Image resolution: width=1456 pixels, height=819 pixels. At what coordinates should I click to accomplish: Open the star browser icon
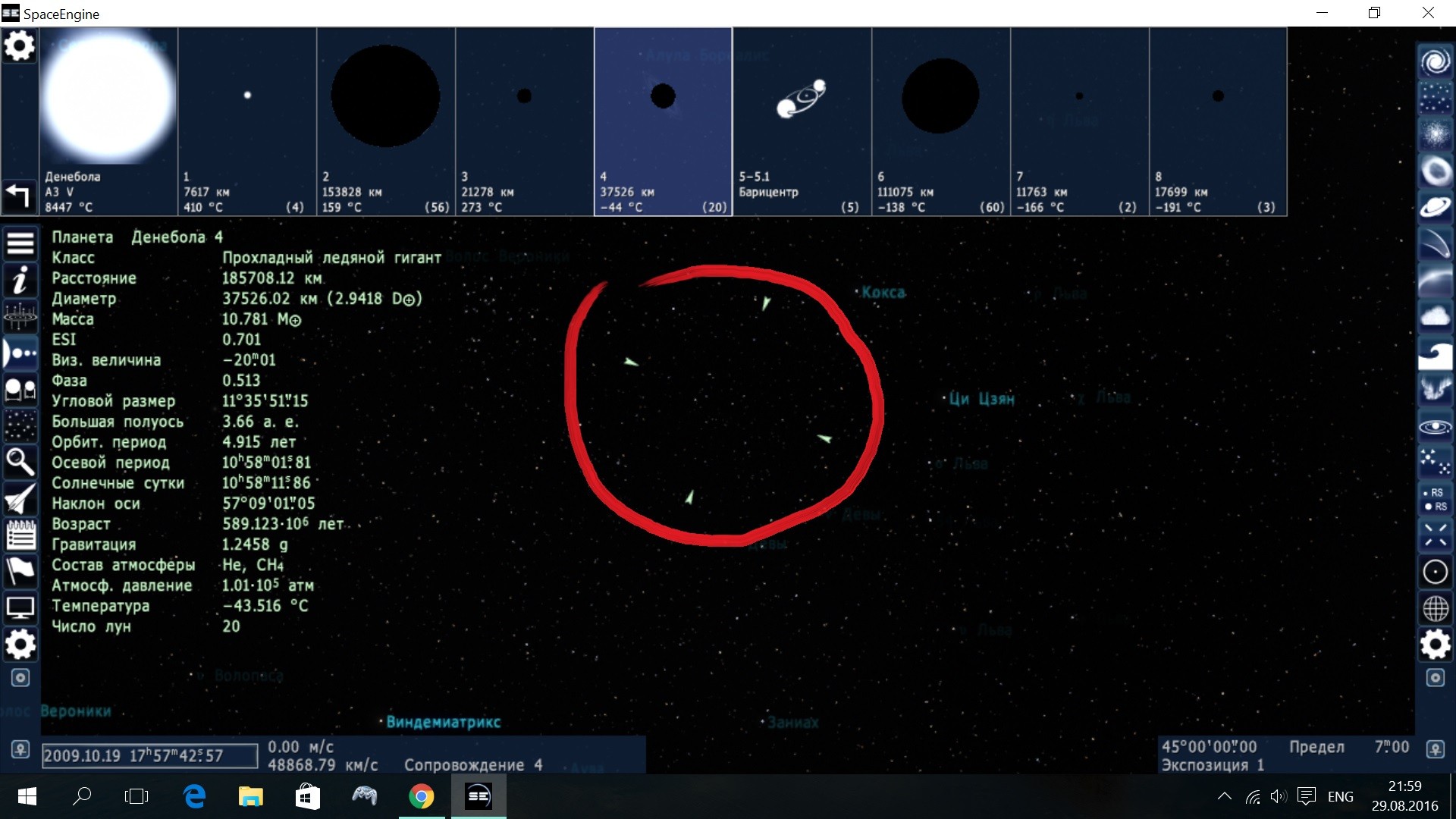coord(20,426)
